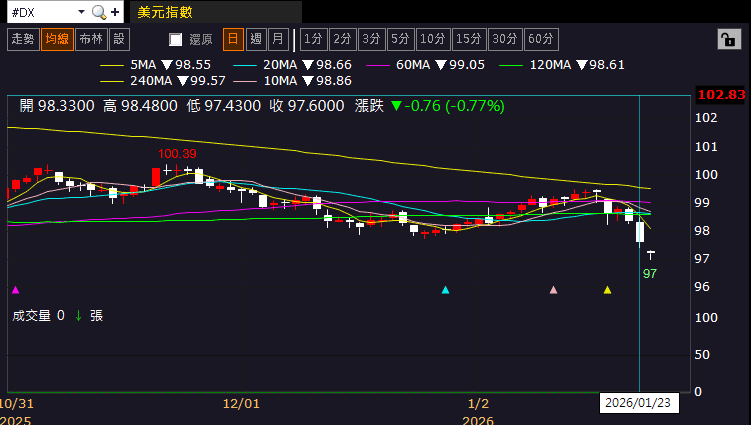Click the 10MA pink legend line
This screenshot has height=425, width=751.
click(x=244, y=81)
